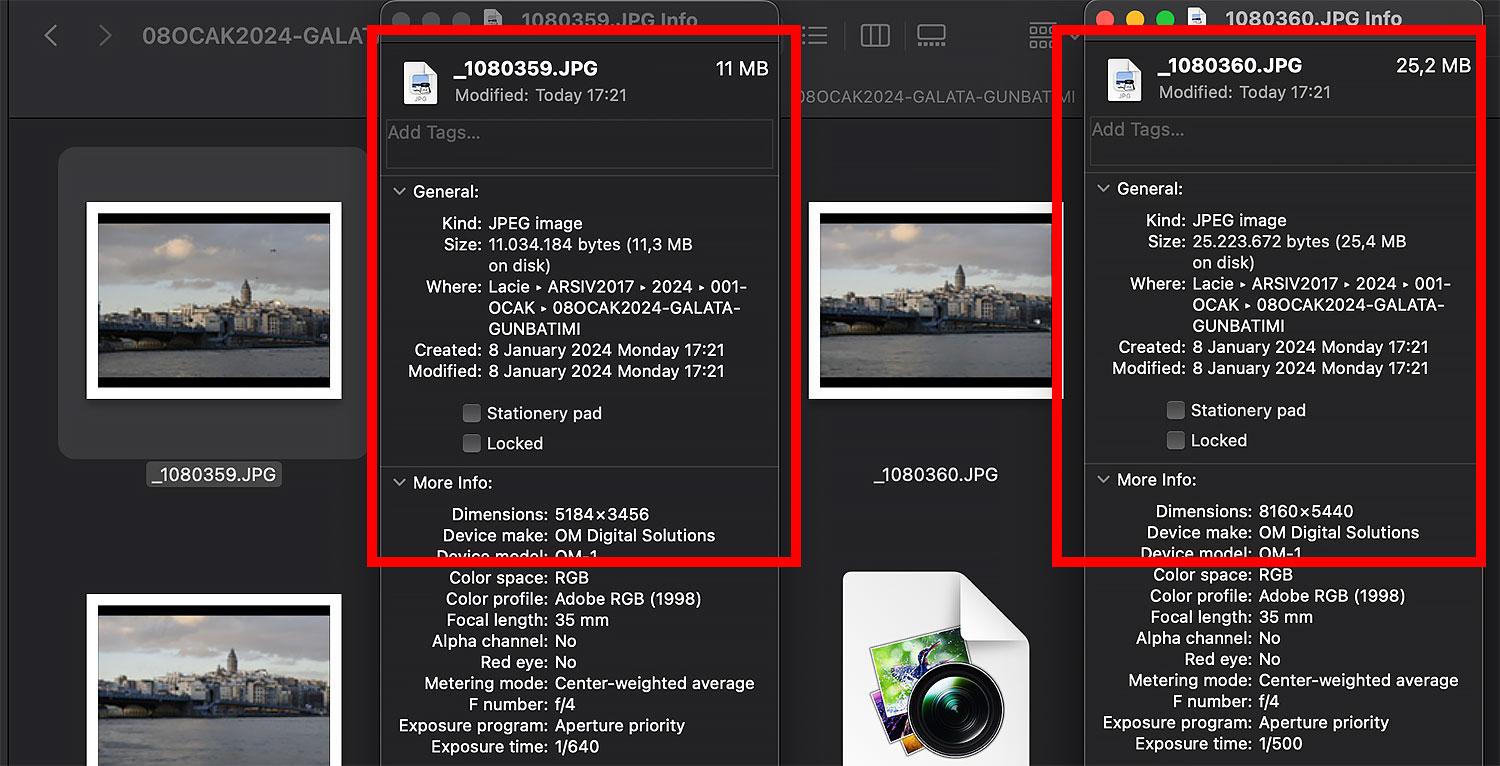
Task: Select the camera lens application file icon
Action: (935, 668)
